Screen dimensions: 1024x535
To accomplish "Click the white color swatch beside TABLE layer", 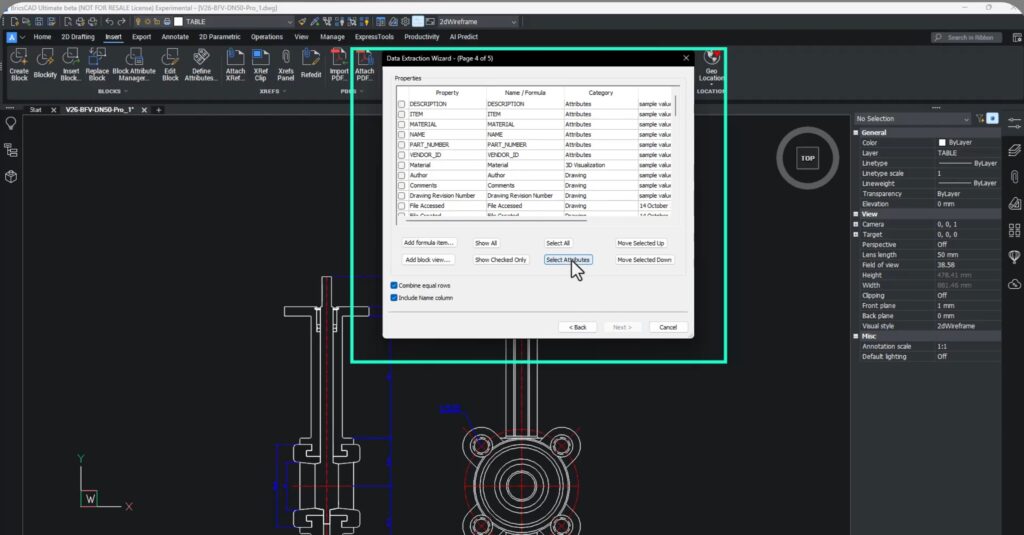I will (178, 22).
